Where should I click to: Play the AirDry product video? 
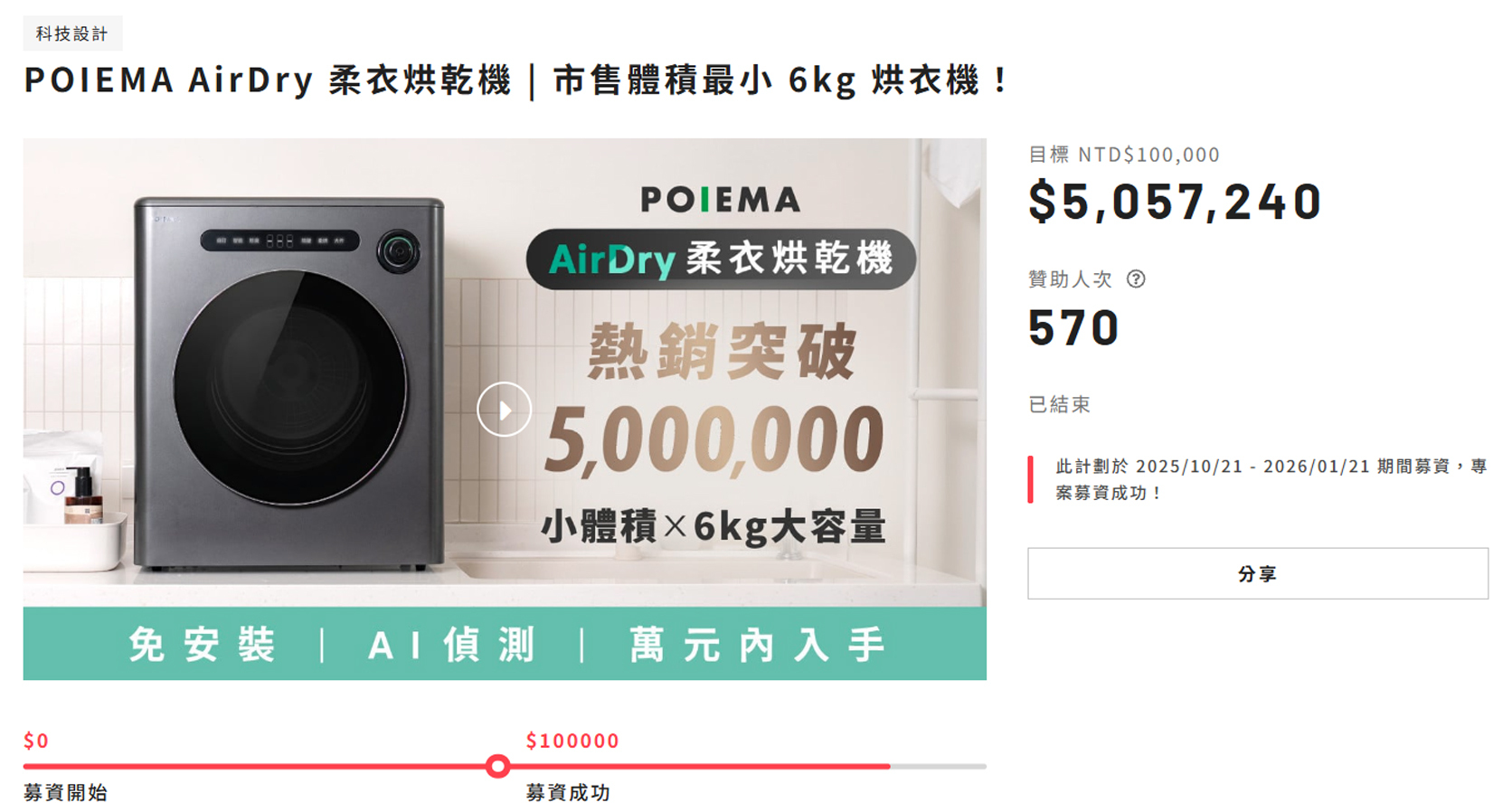(504, 410)
